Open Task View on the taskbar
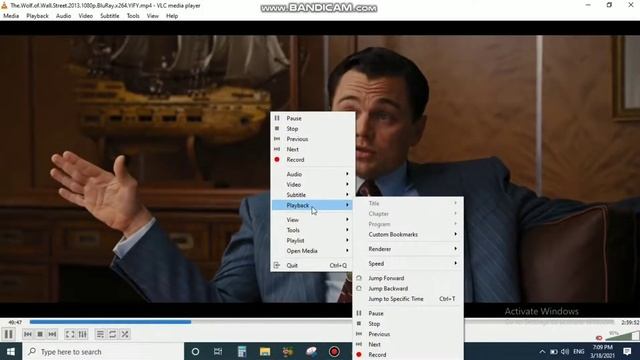640x360 pixels. [x=218, y=351]
